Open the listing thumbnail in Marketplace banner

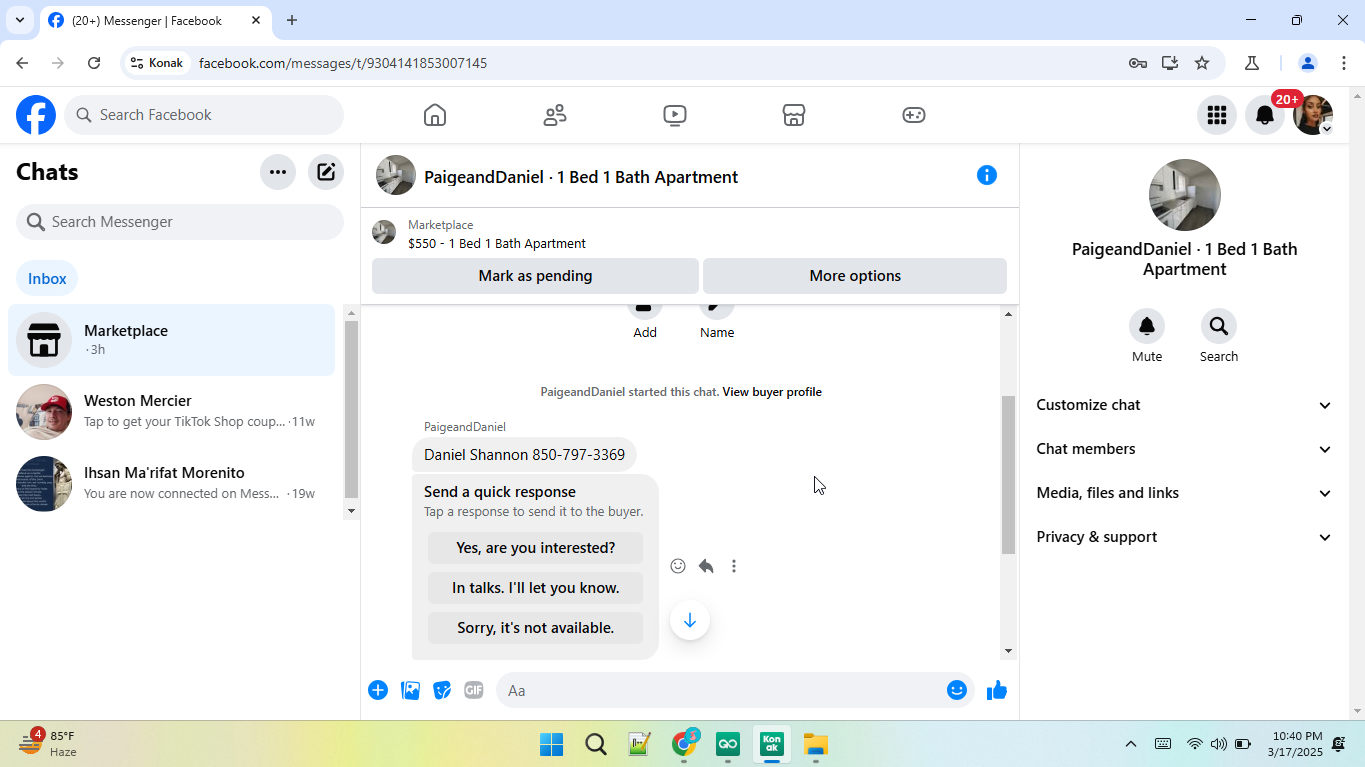point(384,233)
